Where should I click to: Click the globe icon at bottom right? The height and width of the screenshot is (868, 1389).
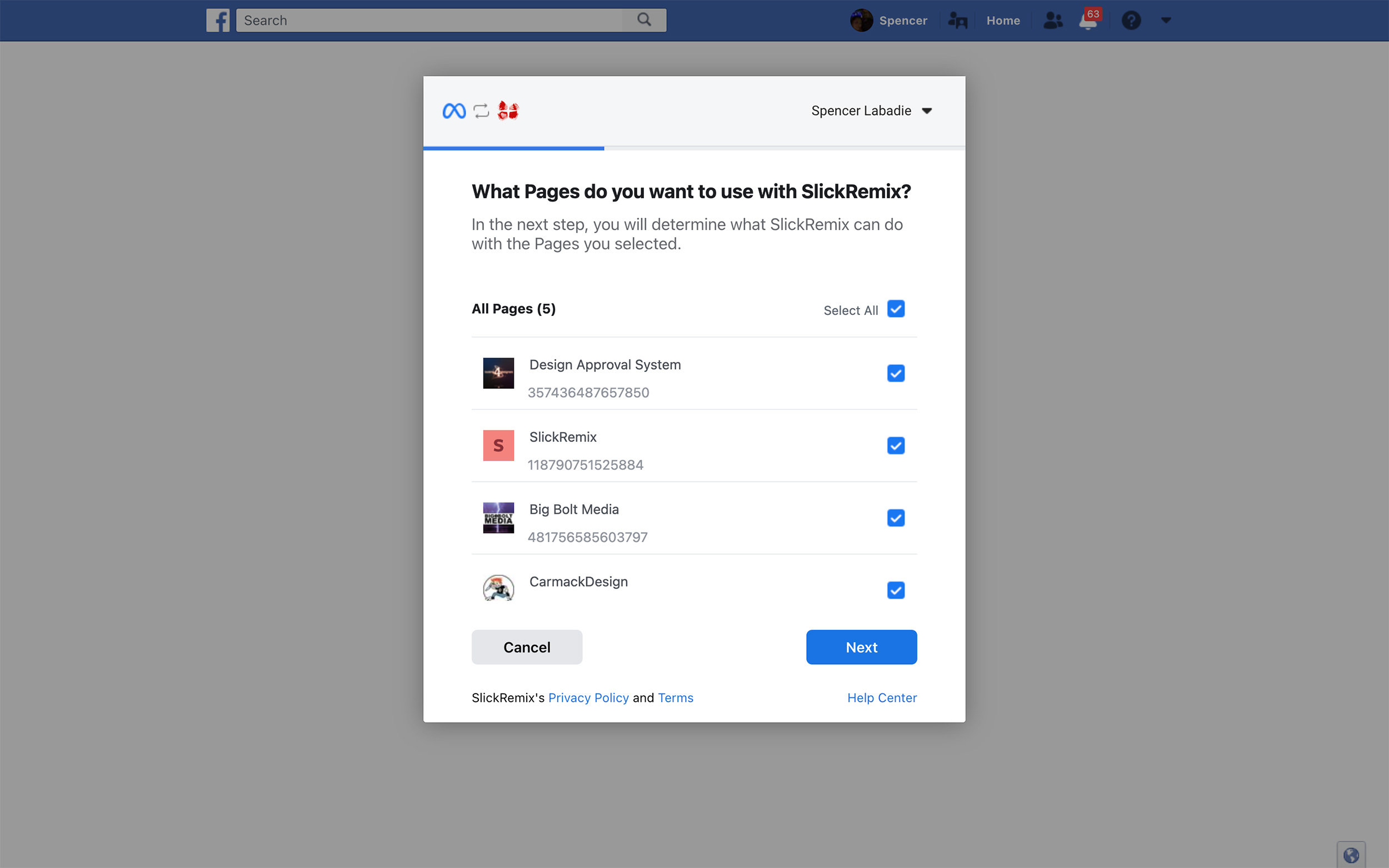coord(1351,855)
